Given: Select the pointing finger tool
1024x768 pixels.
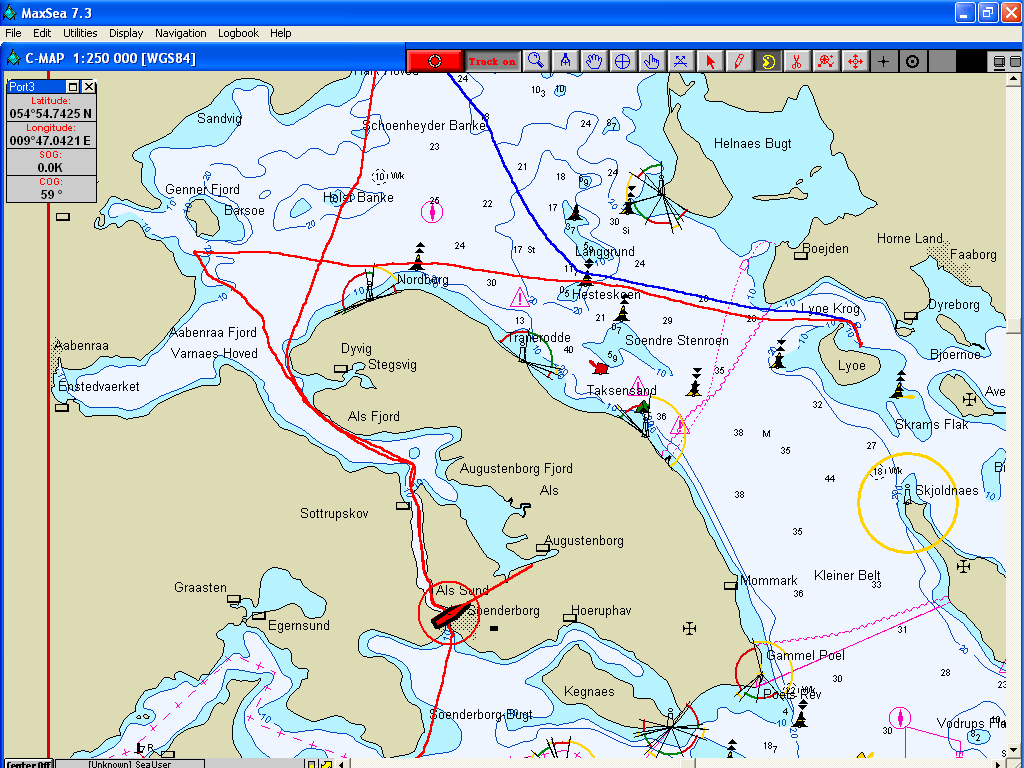Looking at the screenshot, I should [x=652, y=61].
